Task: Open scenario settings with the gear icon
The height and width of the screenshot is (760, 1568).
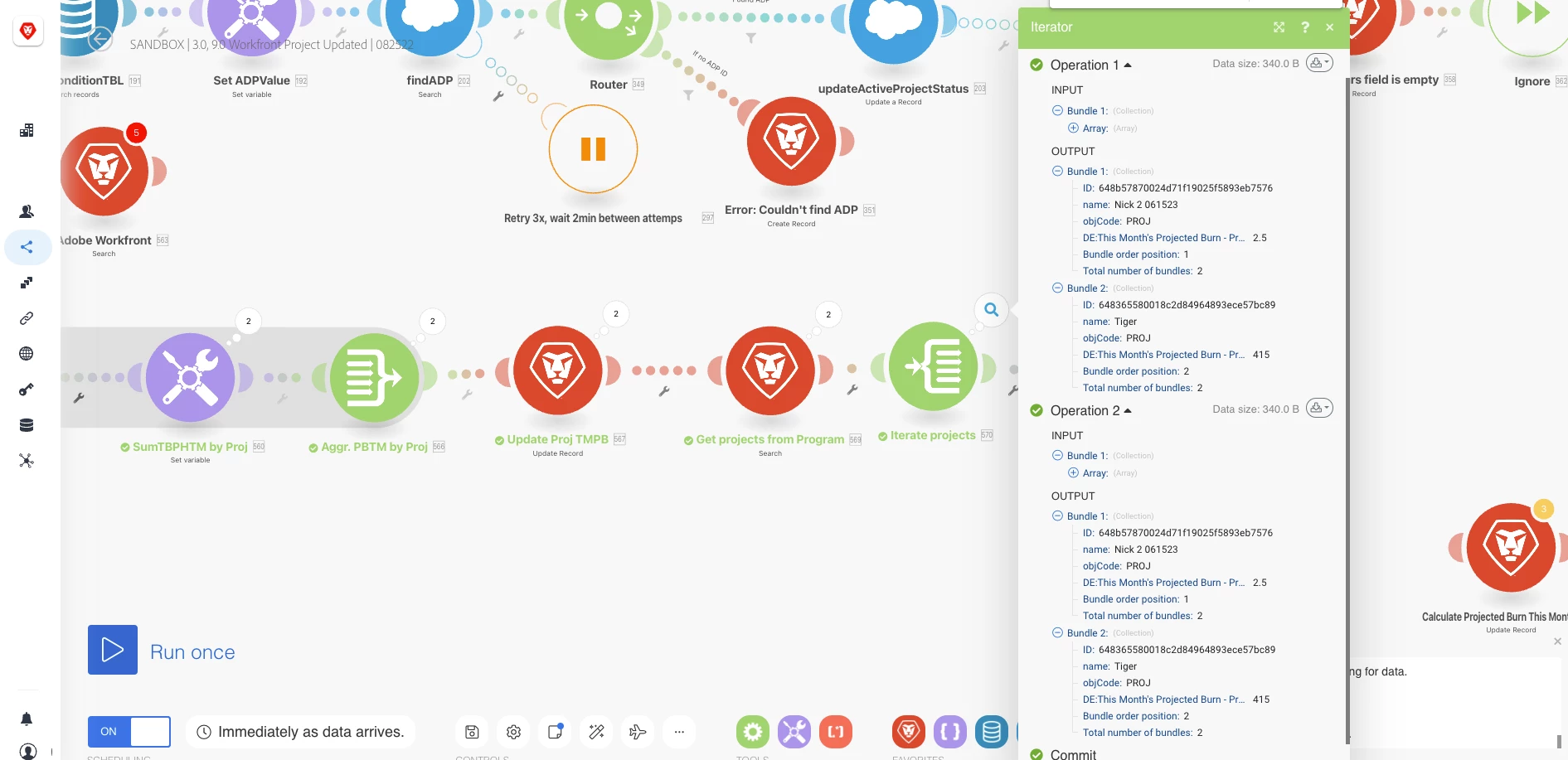Action: pyautogui.click(x=513, y=732)
